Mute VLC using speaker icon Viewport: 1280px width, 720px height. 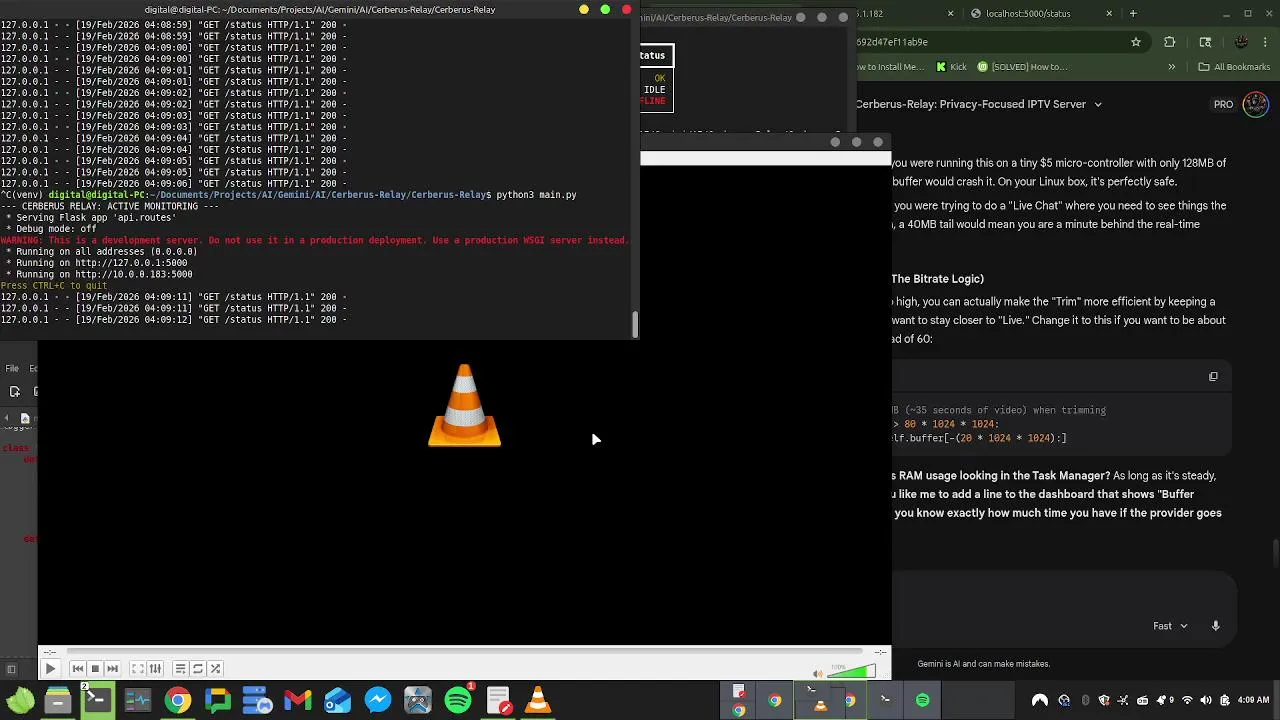pyautogui.click(x=818, y=673)
